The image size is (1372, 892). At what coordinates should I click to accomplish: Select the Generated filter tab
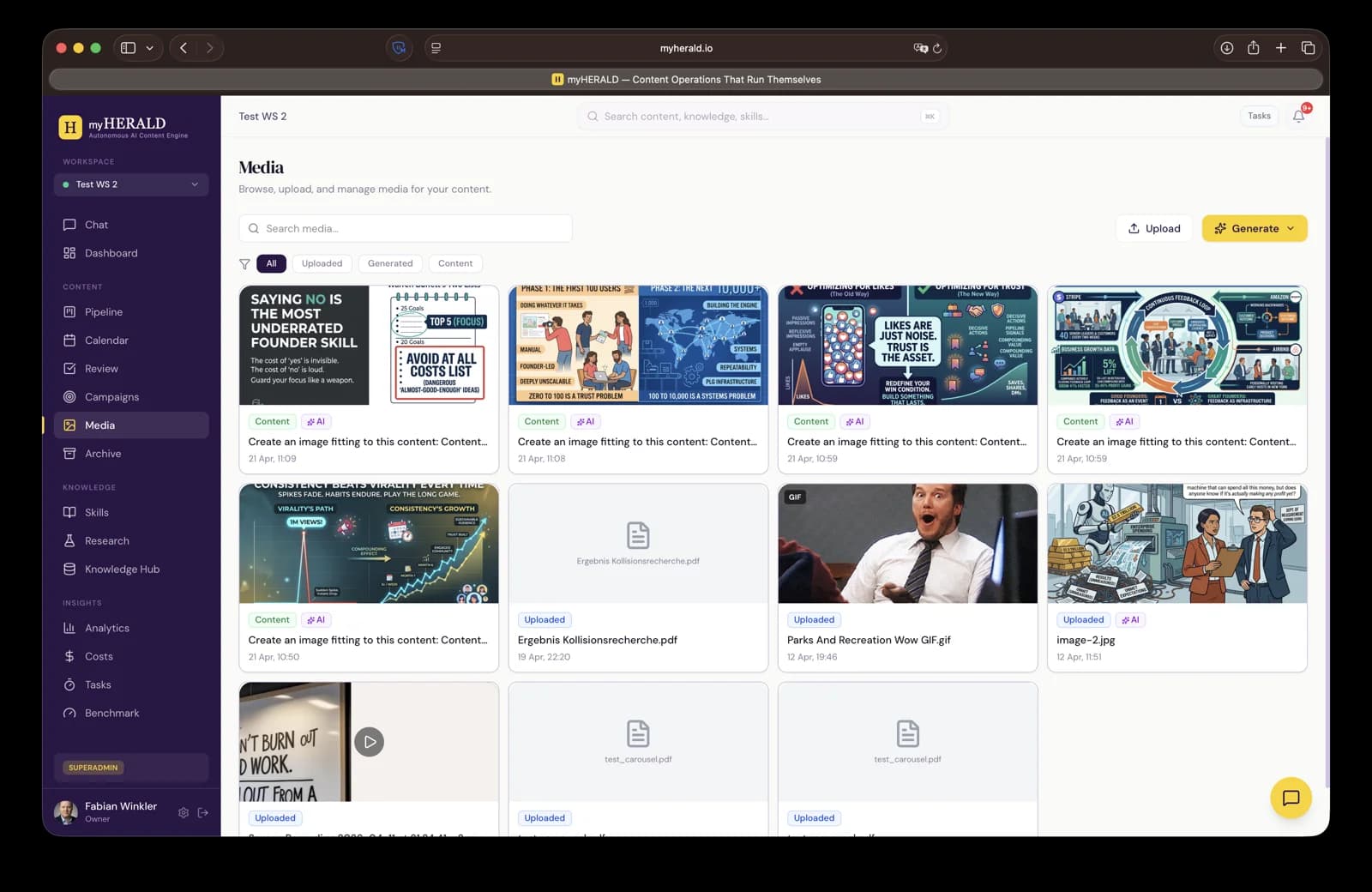pyautogui.click(x=390, y=263)
